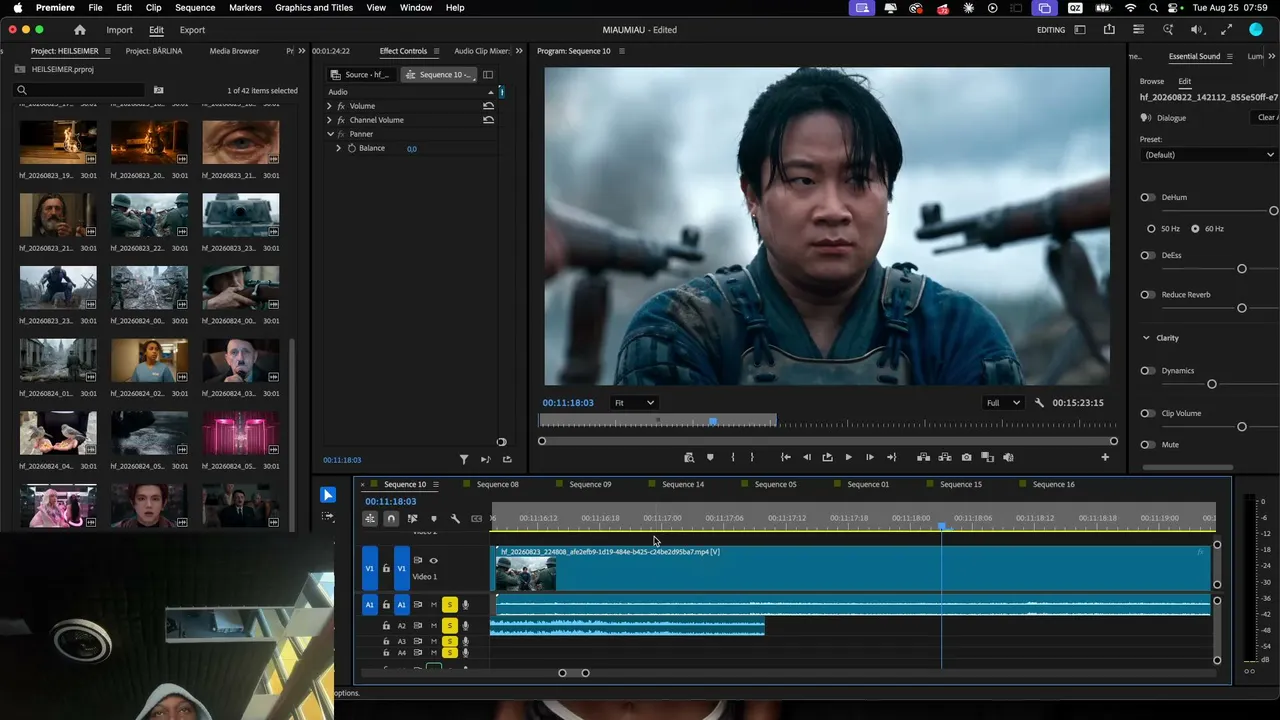This screenshot has height=720, width=1280.
Task: Reset the Channel Volume effect
Action: 488,120
